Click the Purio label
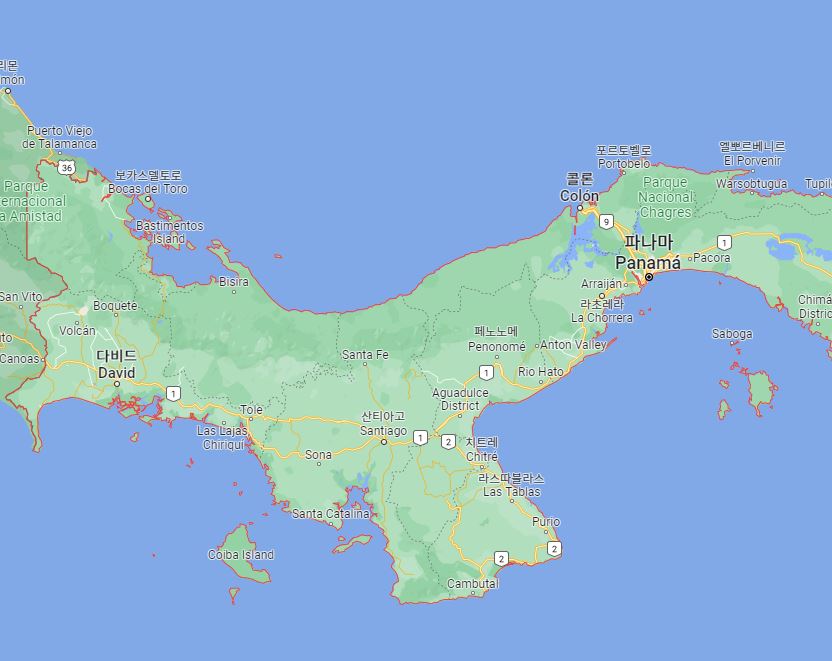Screen dimensions: 832x661 tap(546, 521)
